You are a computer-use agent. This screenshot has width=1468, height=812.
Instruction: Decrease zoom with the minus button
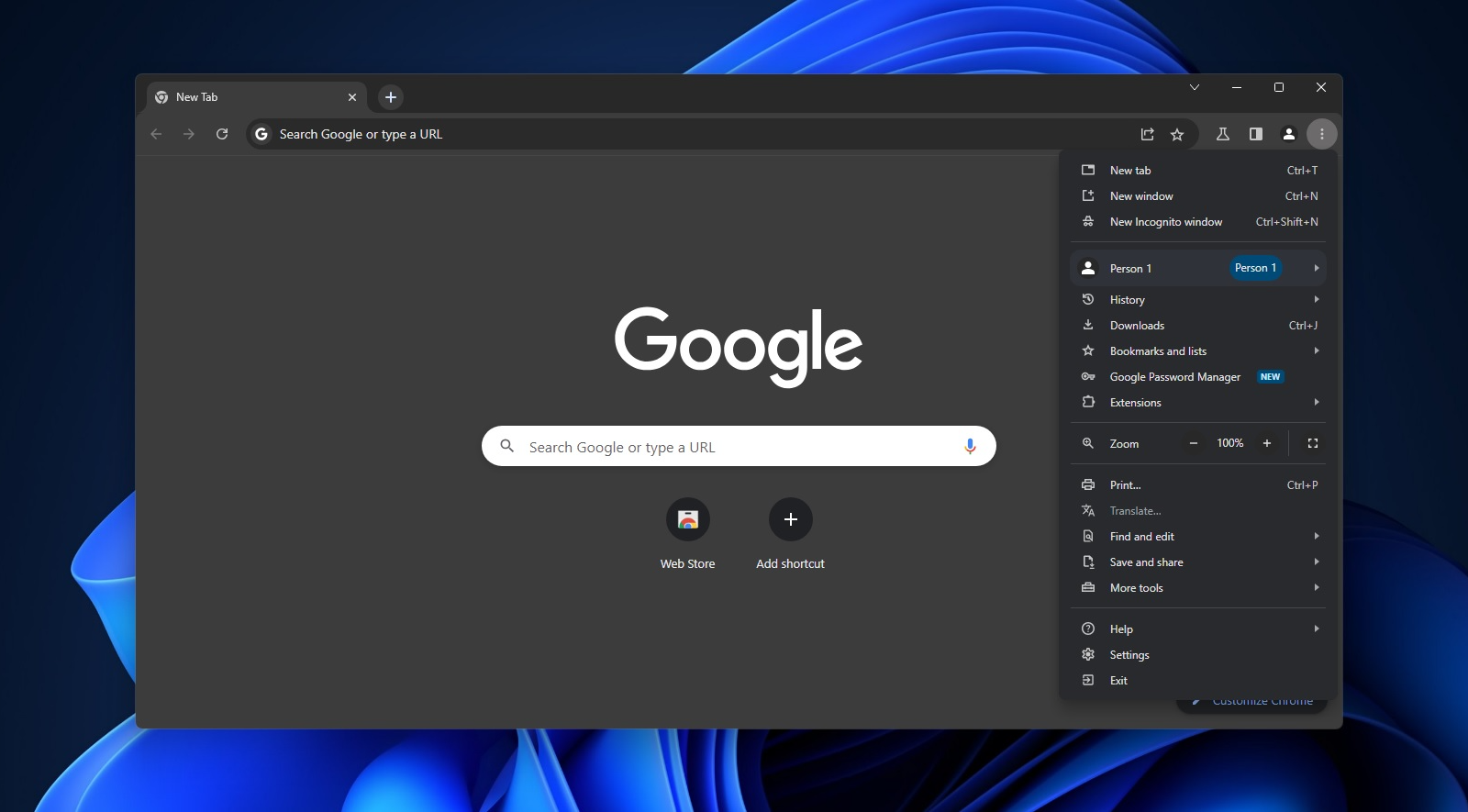pos(1194,443)
